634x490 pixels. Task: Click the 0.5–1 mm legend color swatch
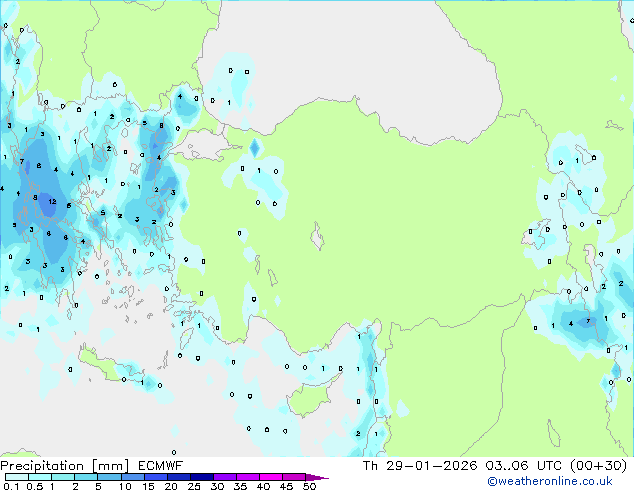[40, 477]
